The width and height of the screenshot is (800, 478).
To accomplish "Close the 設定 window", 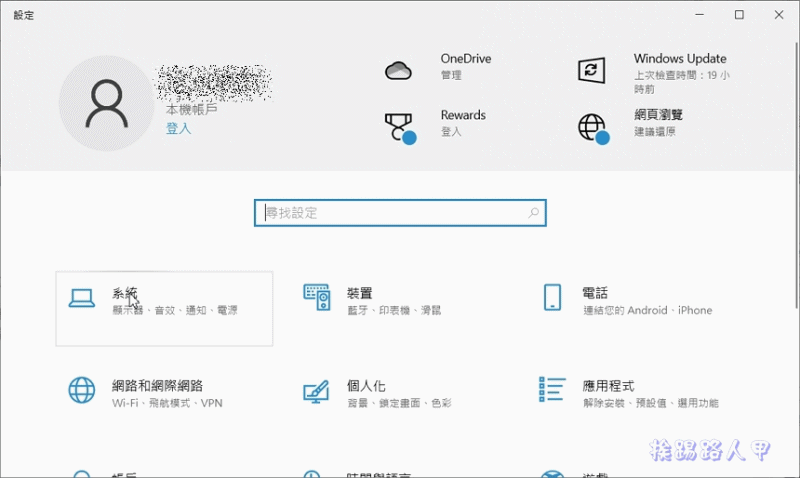I will point(779,15).
